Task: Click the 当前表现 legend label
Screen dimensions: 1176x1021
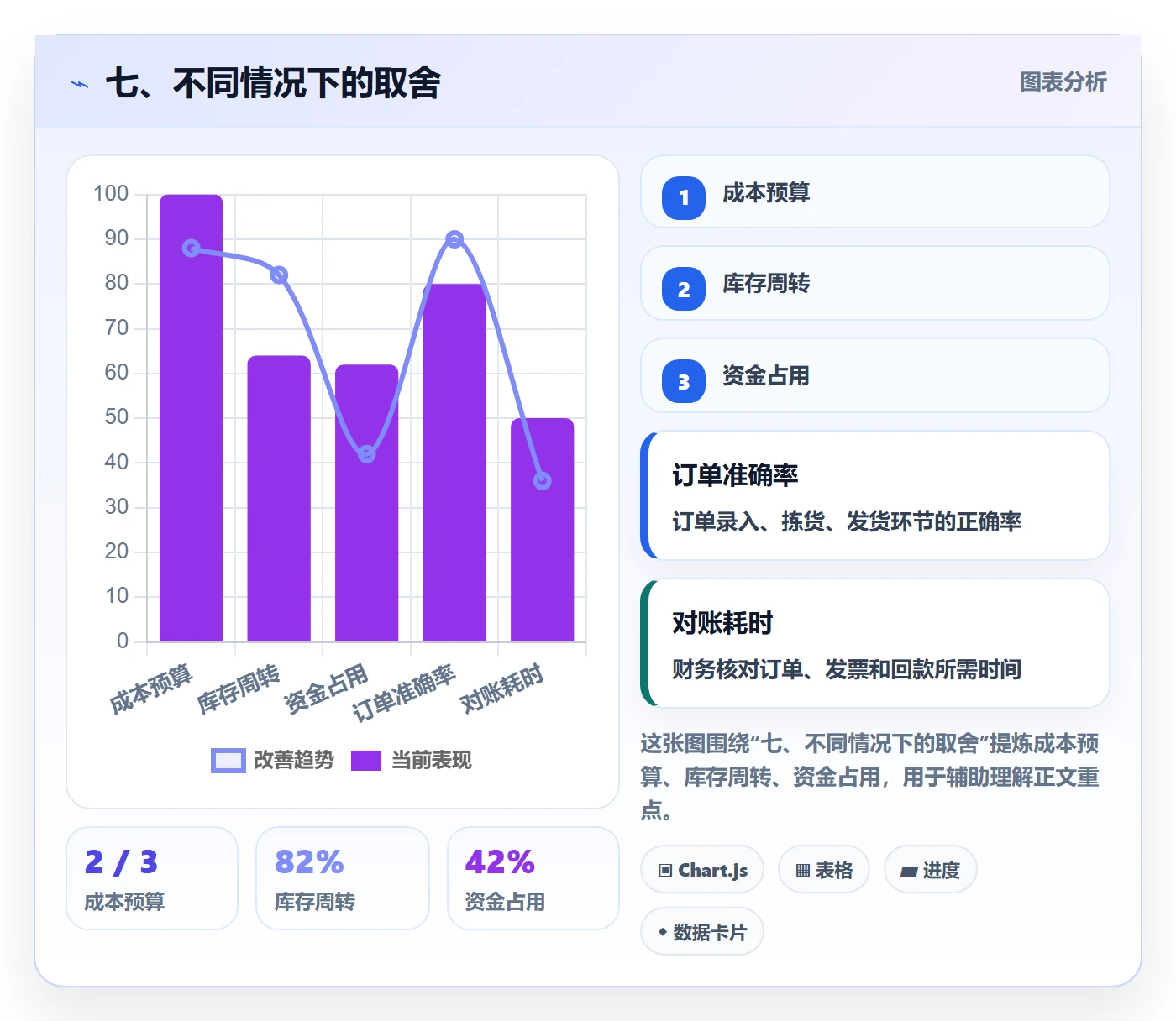Action: point(432,760)
